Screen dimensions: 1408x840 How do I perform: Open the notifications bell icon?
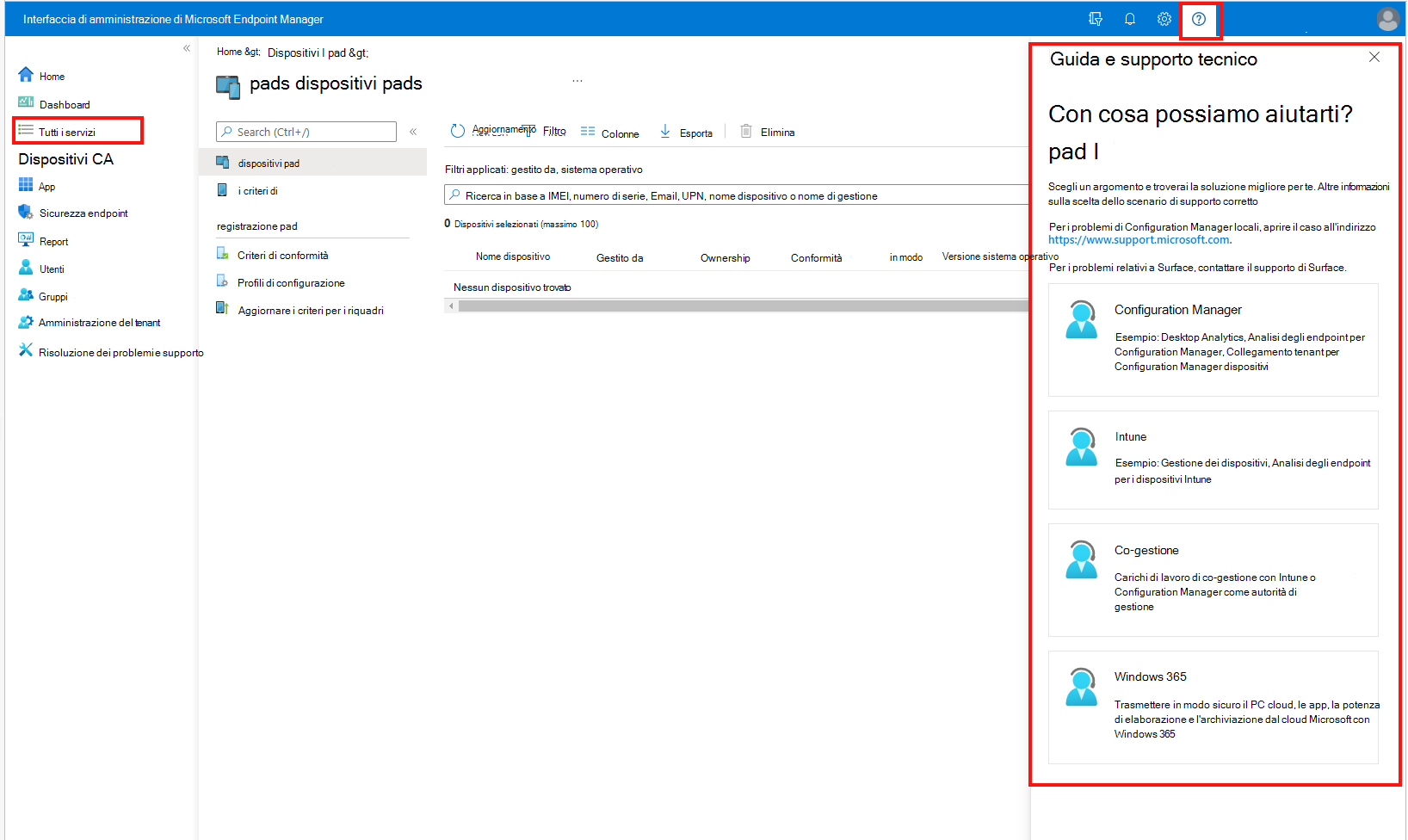point(1130,19)
